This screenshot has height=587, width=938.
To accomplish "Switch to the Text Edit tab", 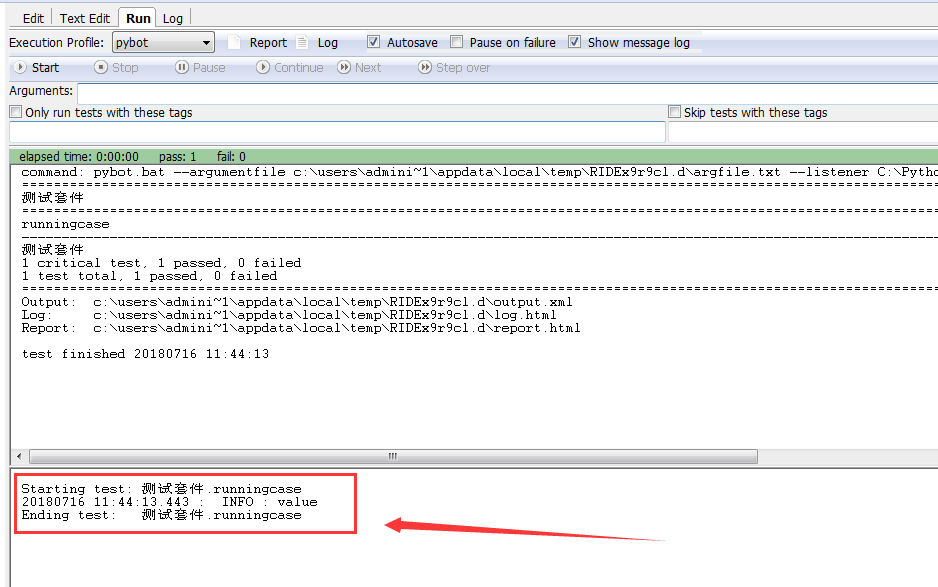I will point(84,19).
